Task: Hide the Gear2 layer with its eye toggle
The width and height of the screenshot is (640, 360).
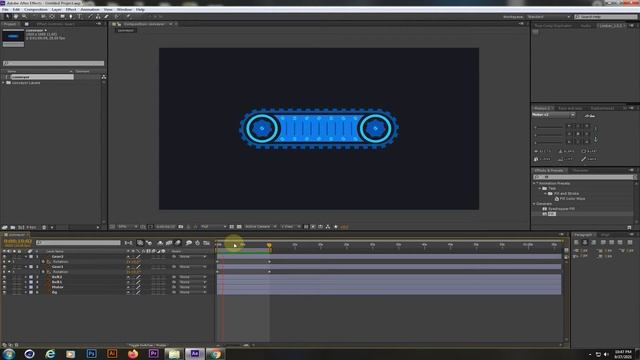Action: coord(4,257)
